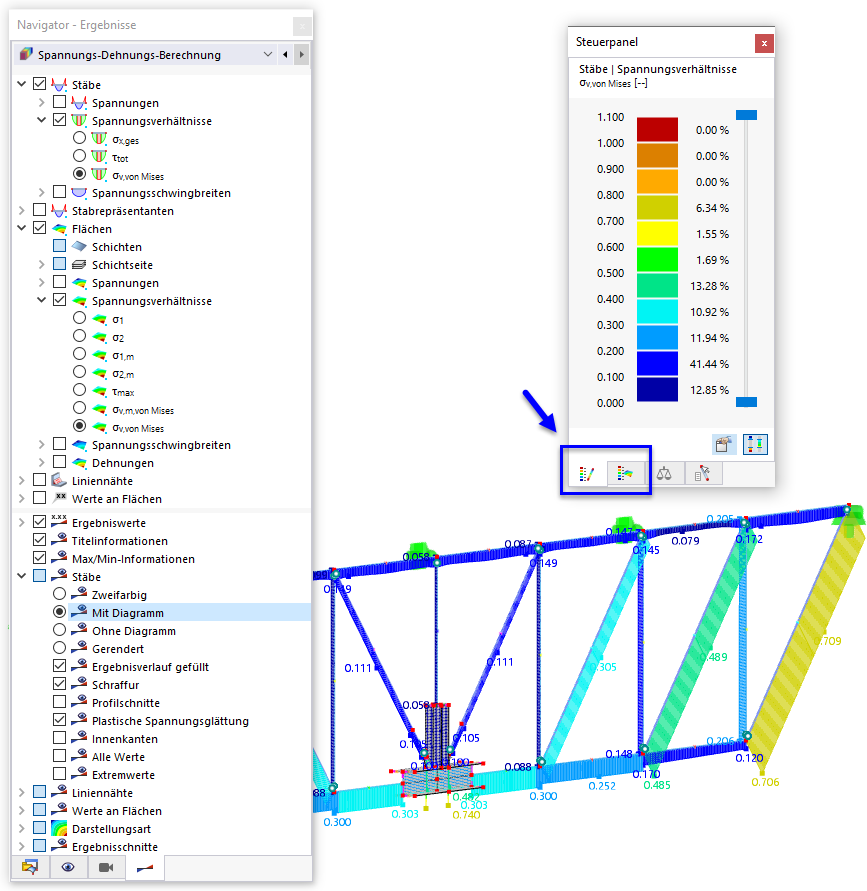This screenshot has width=867, height=891.
Task: Select σv,m,von Mises radio button
Action: pos(80,408)
